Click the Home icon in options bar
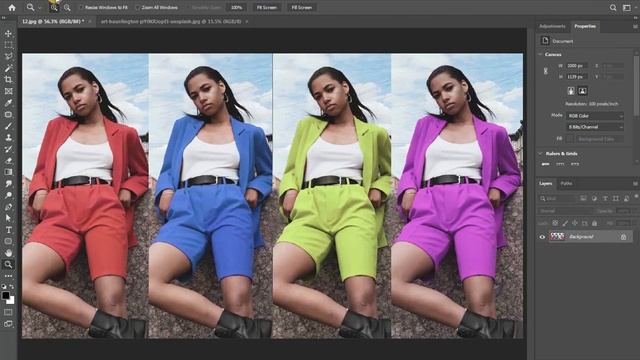640x360 pixels. pos(12,7)
